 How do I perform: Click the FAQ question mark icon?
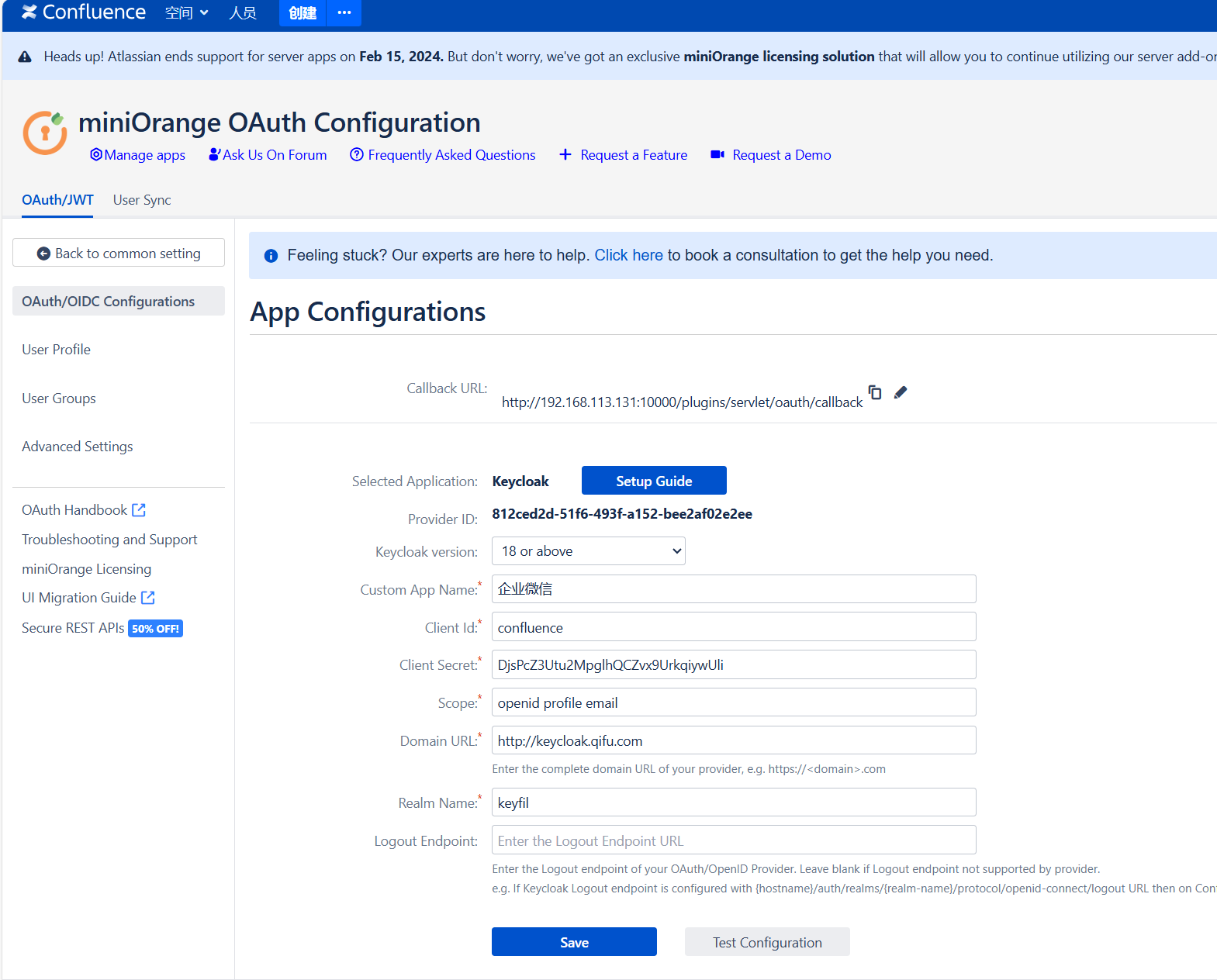click(357, 154)
